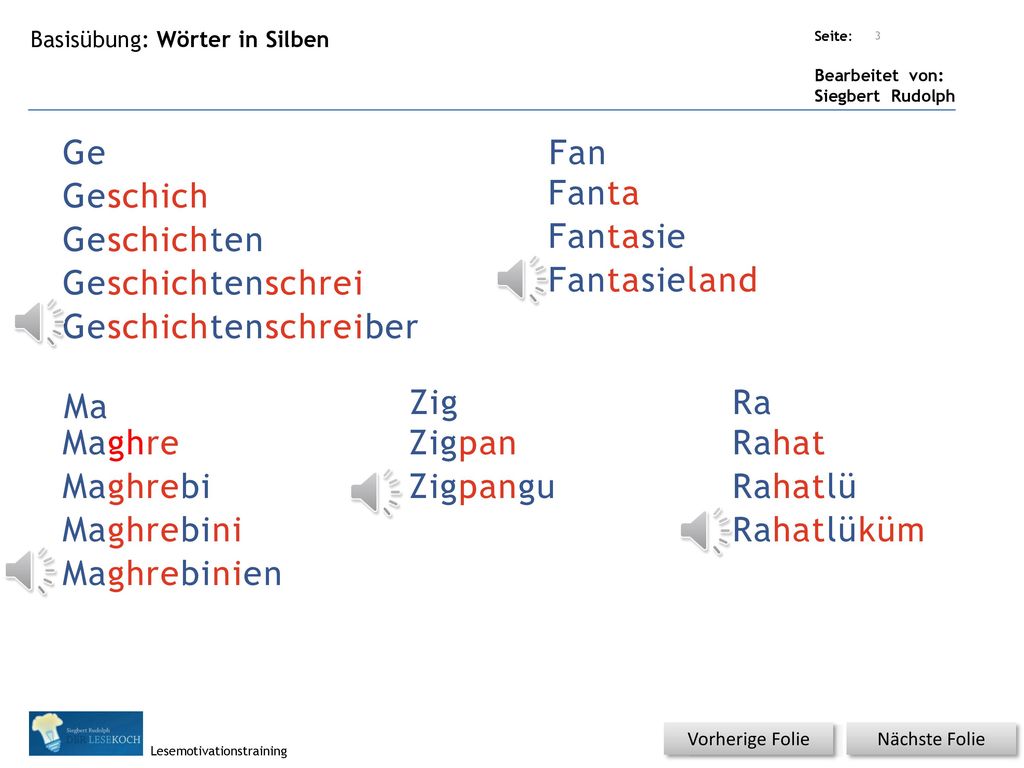Viewport: 1024px width, 768px height.
Task: Click the word Maghrebinien
Action: (x=172, y=574)
